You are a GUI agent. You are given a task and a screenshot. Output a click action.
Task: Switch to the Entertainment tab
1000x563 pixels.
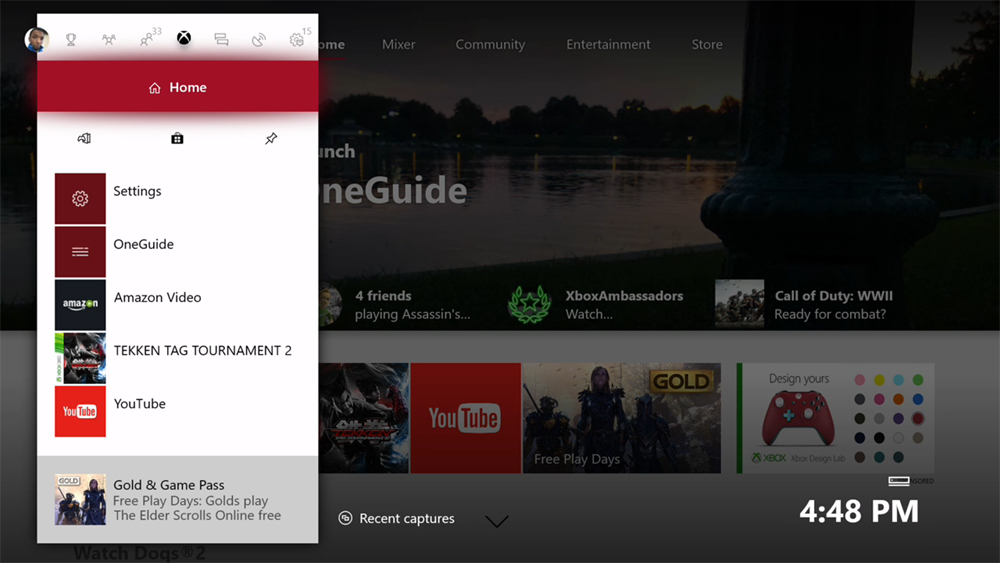click(x=608, y=45)
